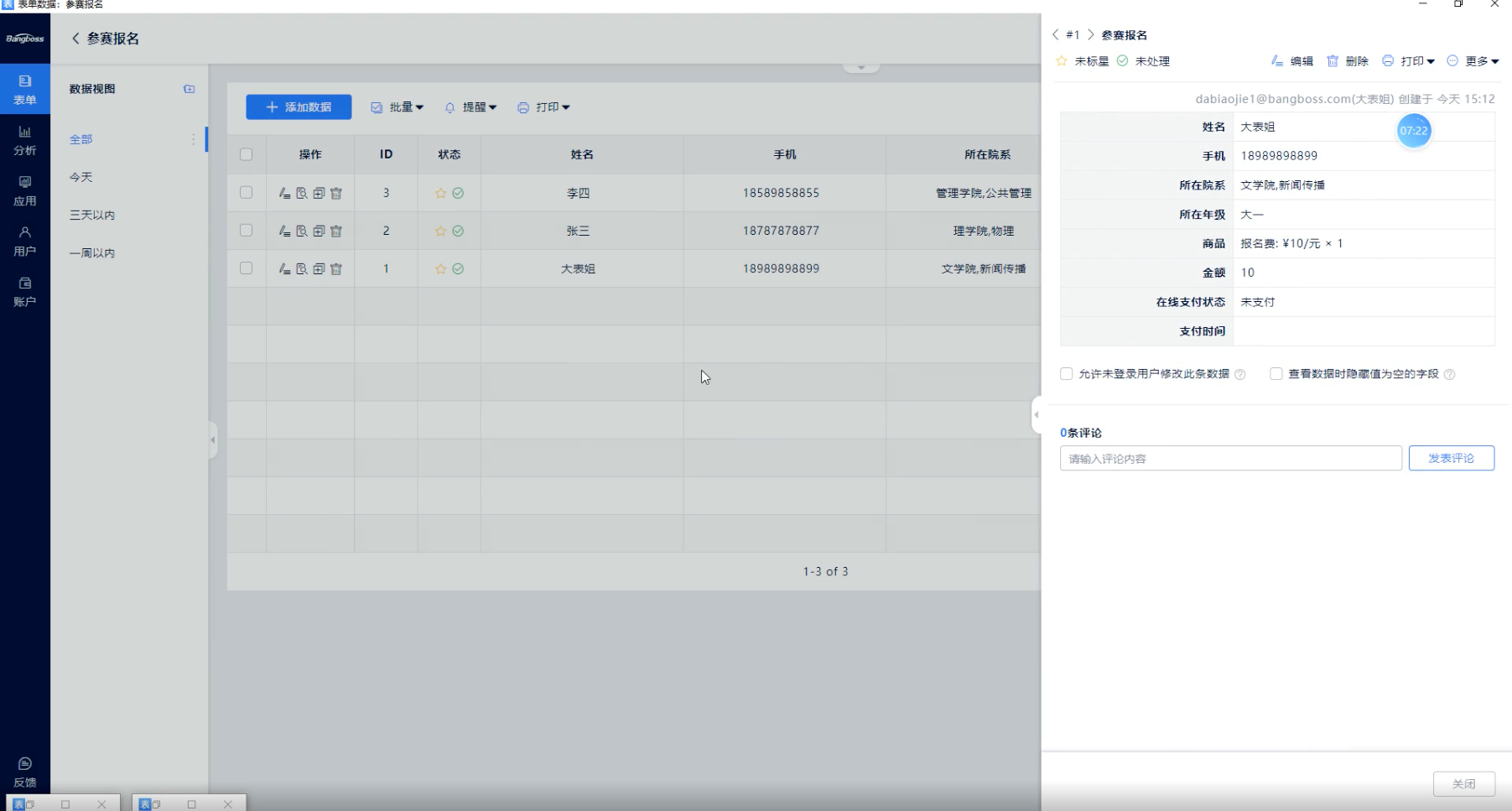The width and height of the screenshot is (1512, 811).
Task: Open the 提醒 dropdown menu
Action: (470, 107)
